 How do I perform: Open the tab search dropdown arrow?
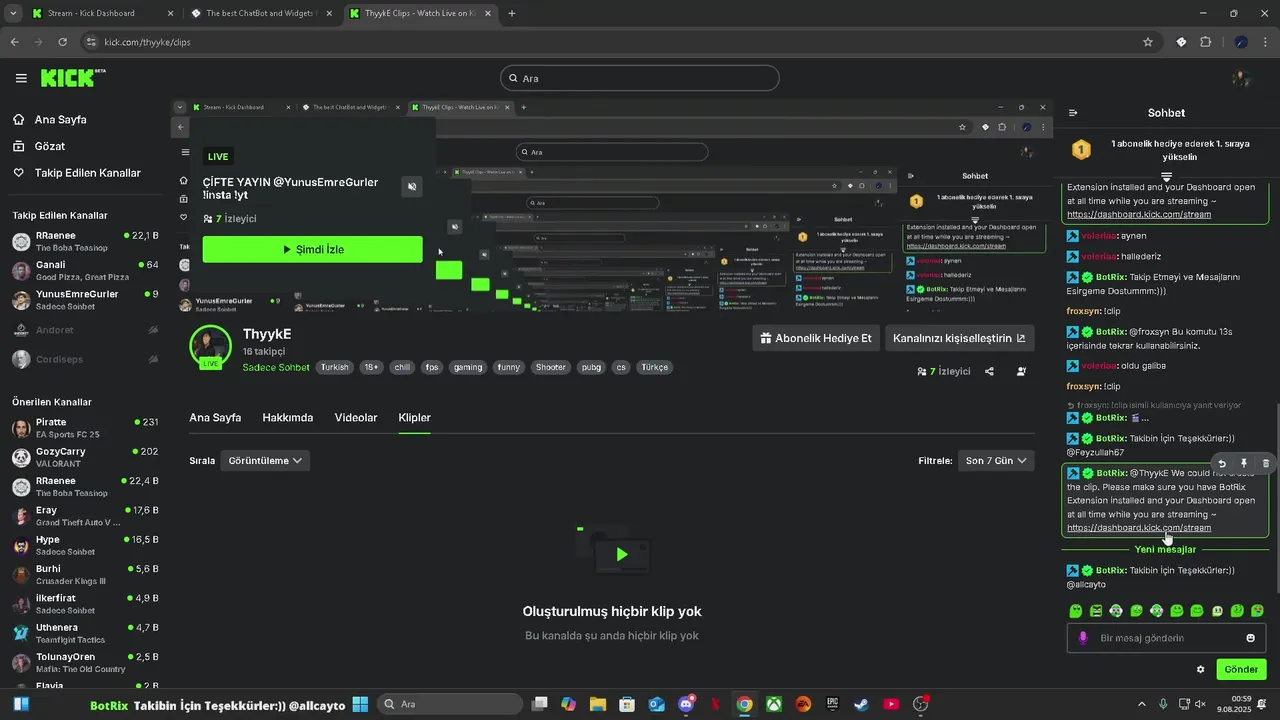click(12, 14)
